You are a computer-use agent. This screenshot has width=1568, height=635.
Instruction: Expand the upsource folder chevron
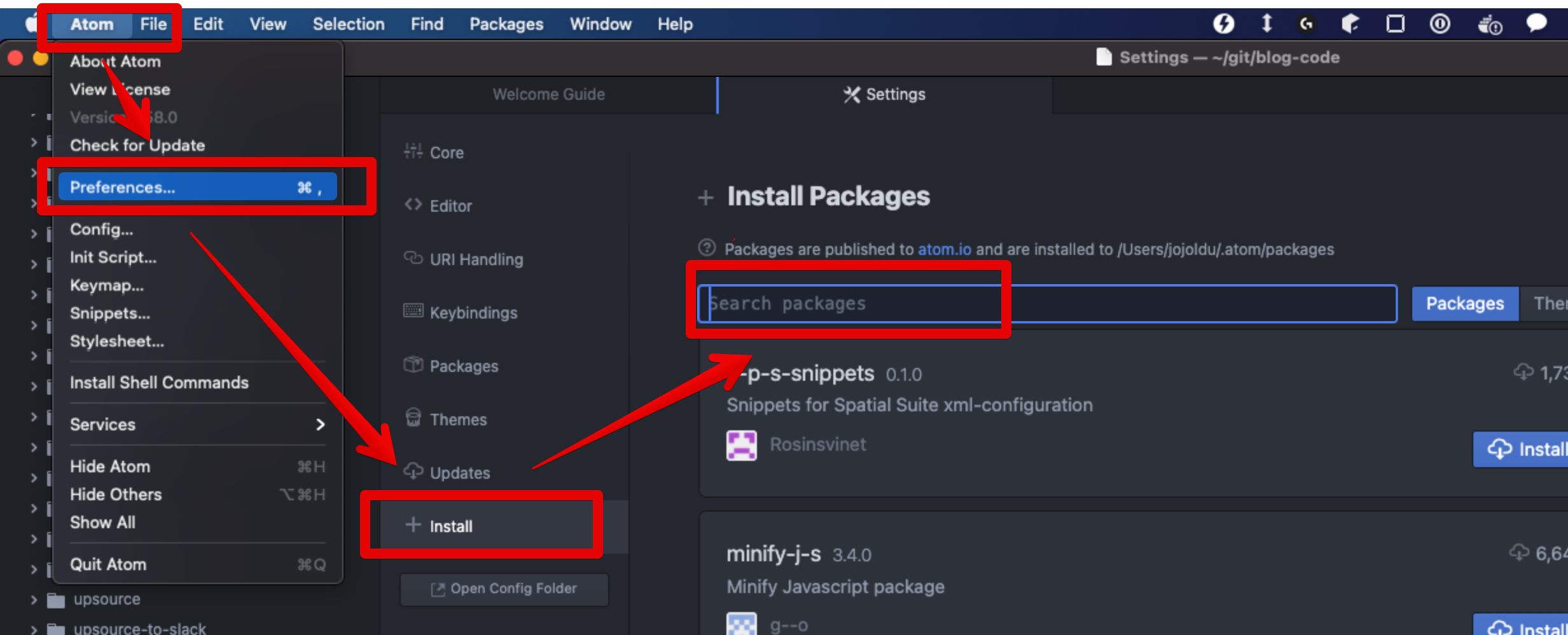click(34, 599)
